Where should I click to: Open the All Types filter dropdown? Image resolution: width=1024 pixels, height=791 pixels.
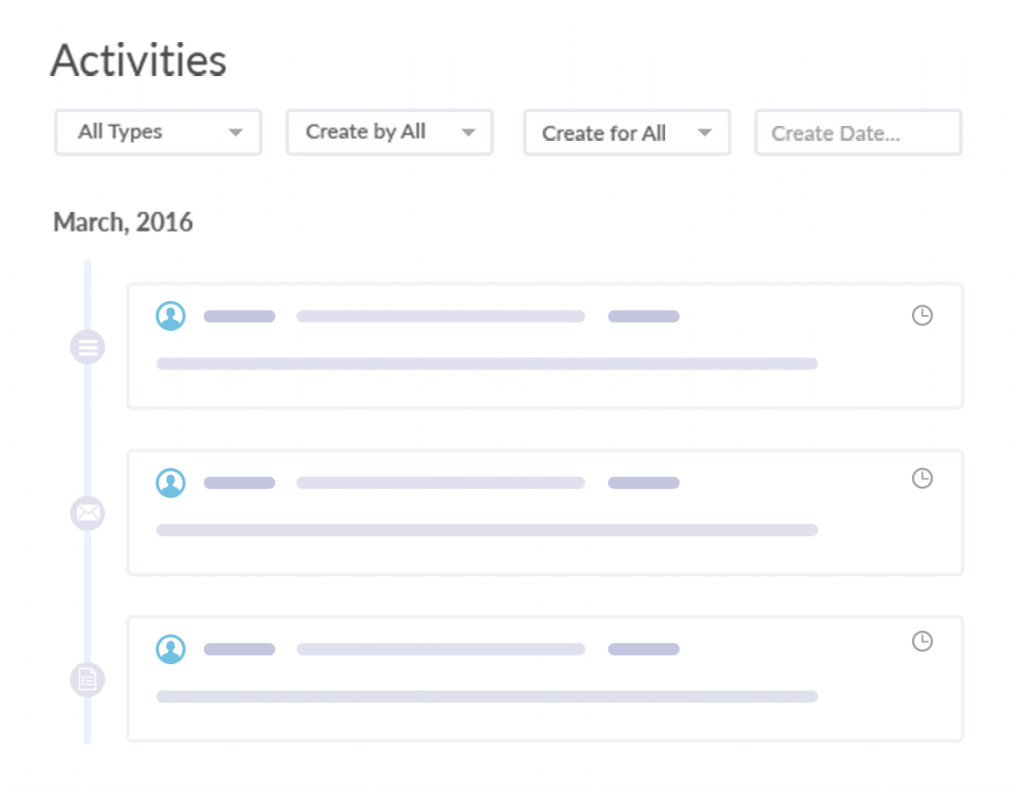click(x=158, y=132)
